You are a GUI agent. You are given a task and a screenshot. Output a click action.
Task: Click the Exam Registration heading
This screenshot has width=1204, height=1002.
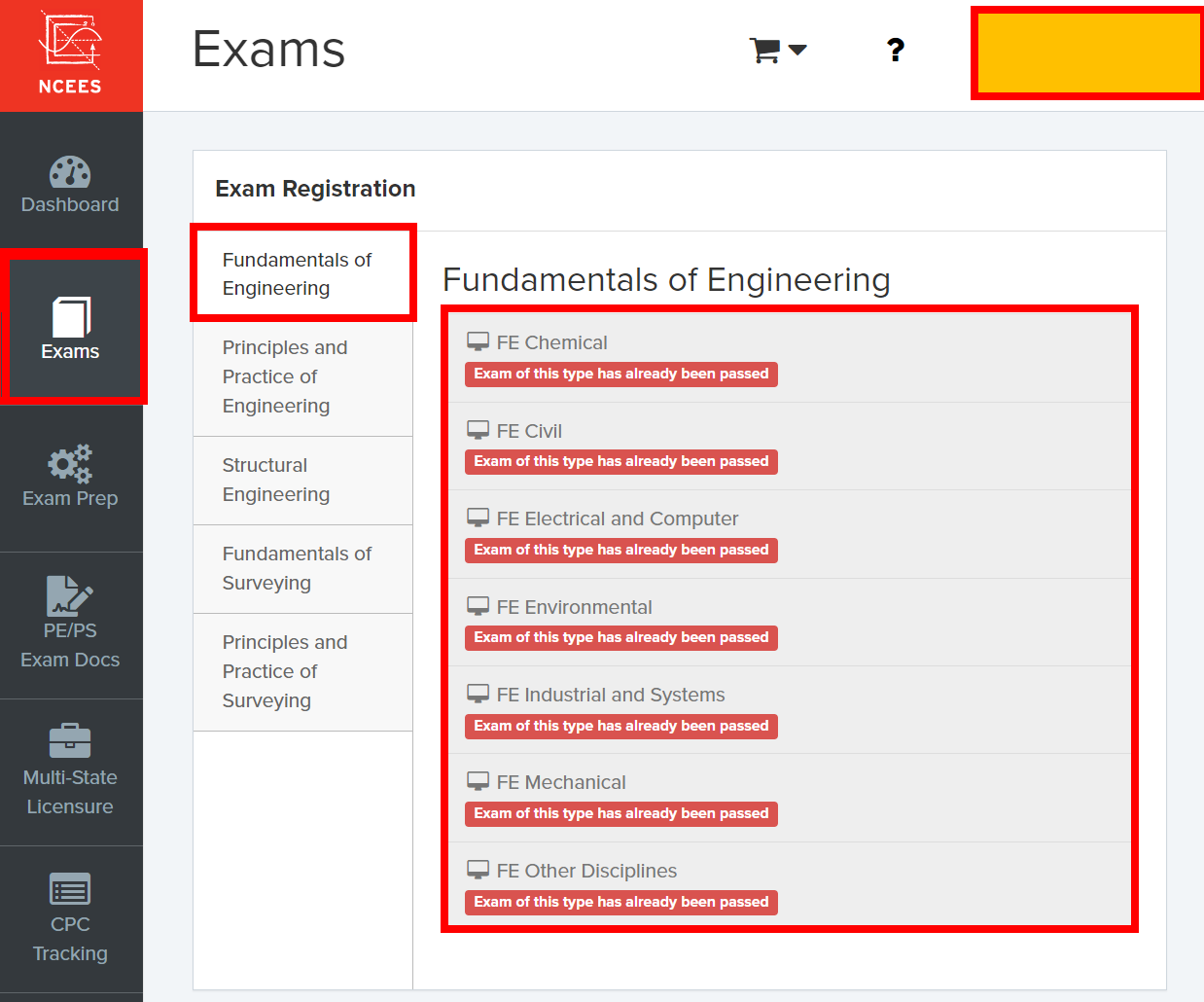(x=315, y=189)
